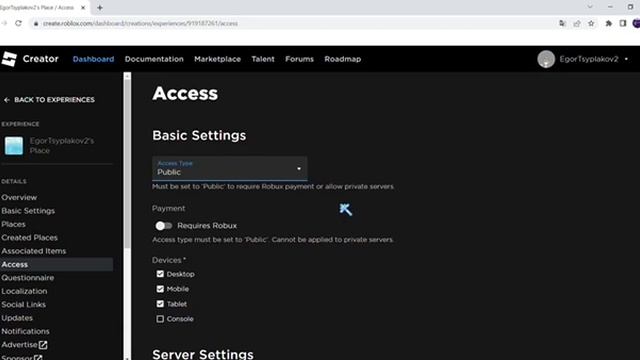Open the Forums nav item

coord(300,59)
